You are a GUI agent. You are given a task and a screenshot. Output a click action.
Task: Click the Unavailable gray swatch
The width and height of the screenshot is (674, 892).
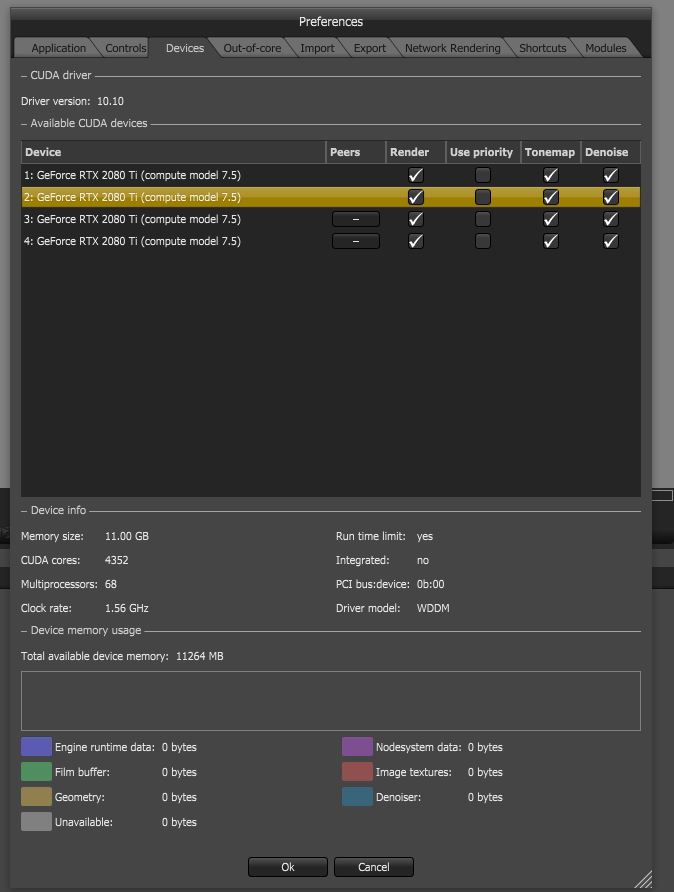(x=36, y=822)
